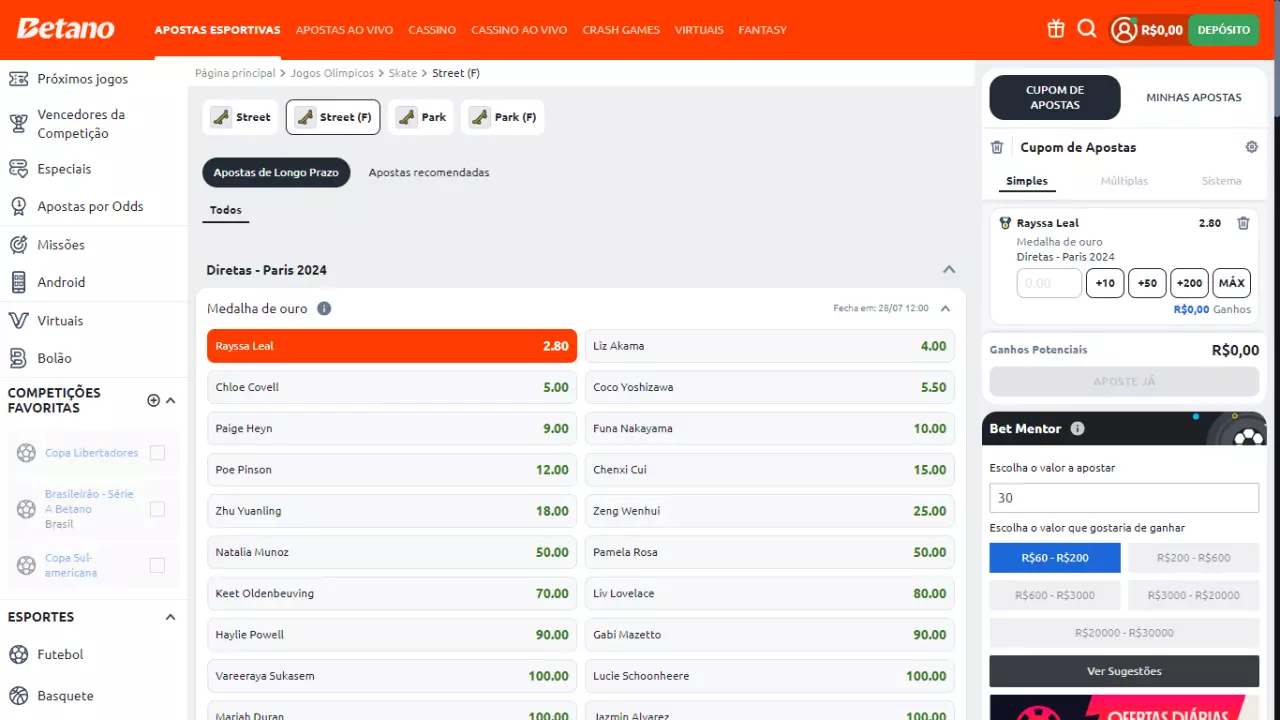This screenshot has width=1280, height=720.
Task: Click the skateboard icon on Park (F) chip
Action: pyautogui.click(x=480, y=117)
